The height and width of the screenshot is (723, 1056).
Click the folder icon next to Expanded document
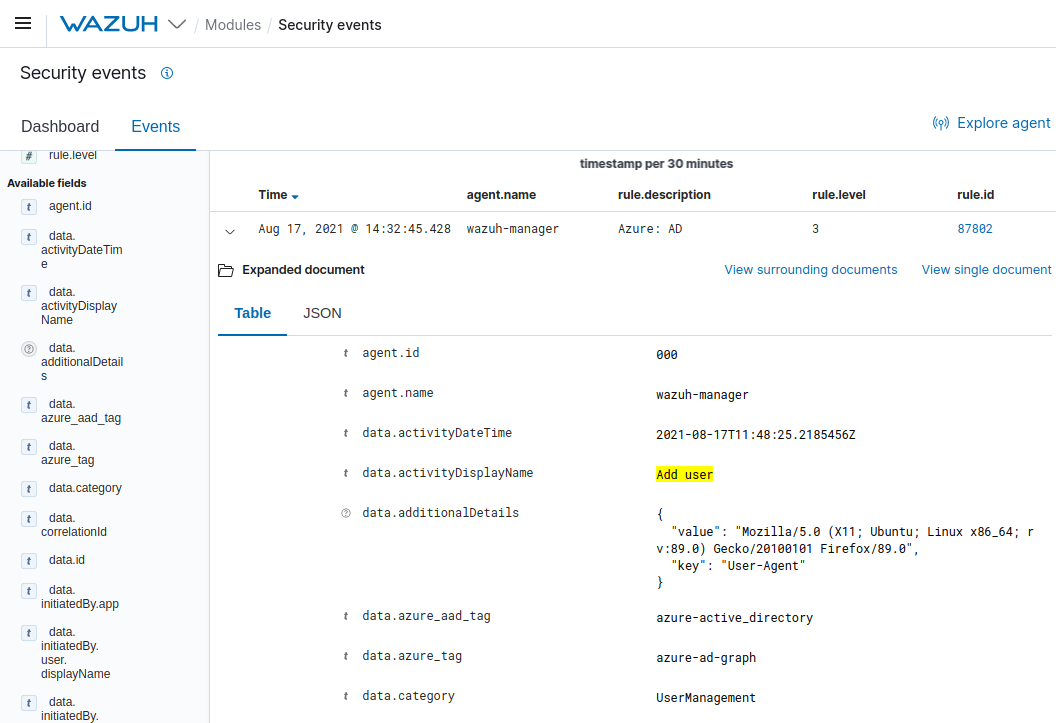click(x=227, y=269)
